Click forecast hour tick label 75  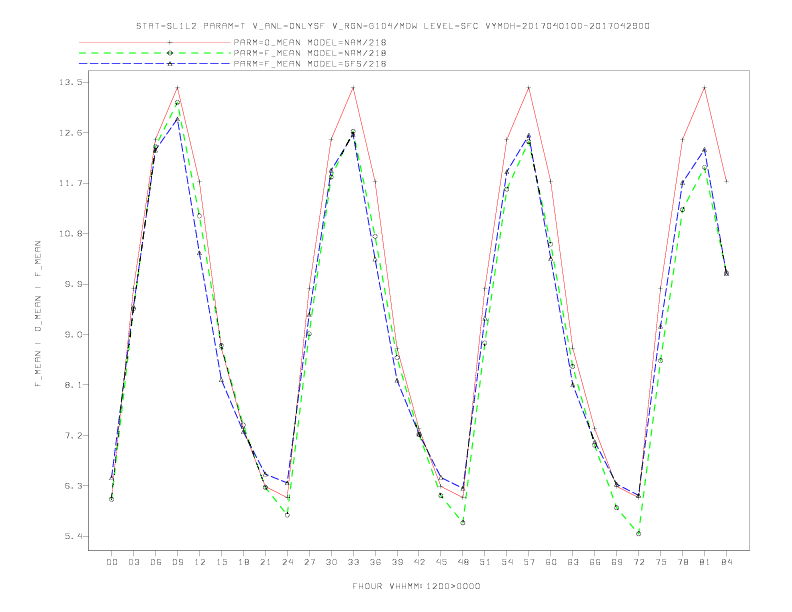point(661,562)
